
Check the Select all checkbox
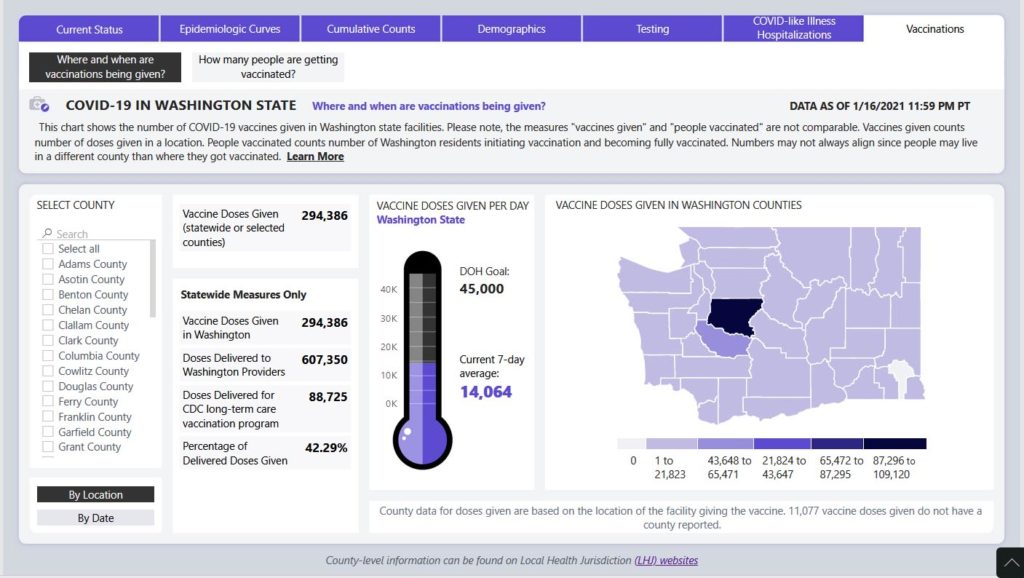coord(48,249)
